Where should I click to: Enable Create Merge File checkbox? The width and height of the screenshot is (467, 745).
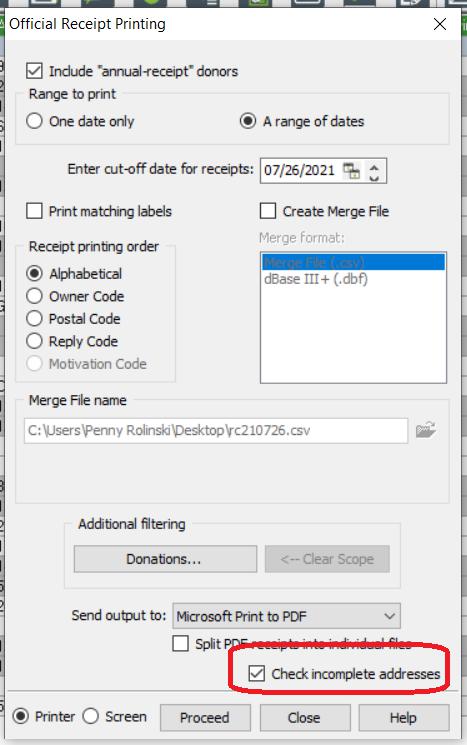pos(268,211)
